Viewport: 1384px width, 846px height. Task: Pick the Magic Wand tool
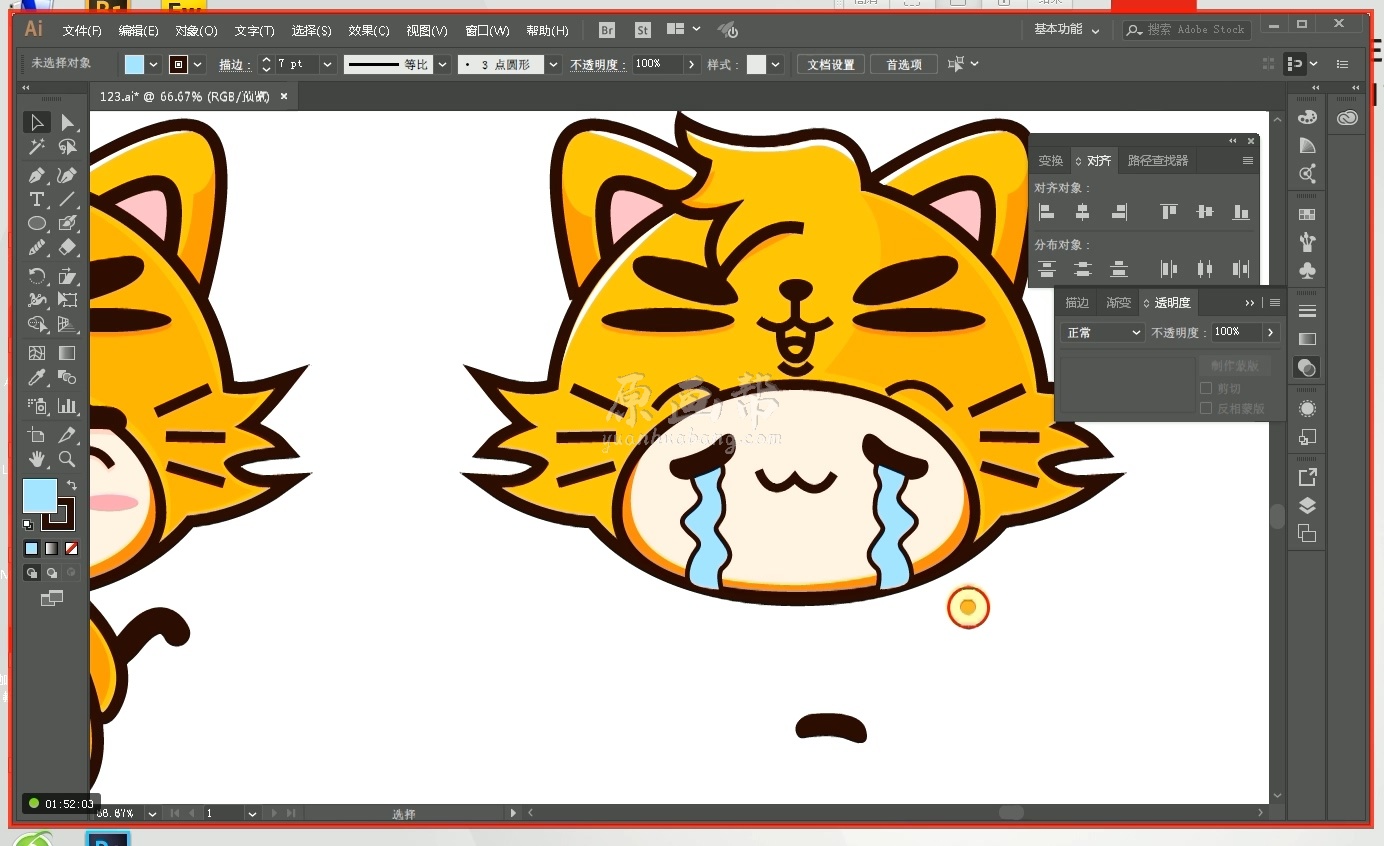[37, 147]
